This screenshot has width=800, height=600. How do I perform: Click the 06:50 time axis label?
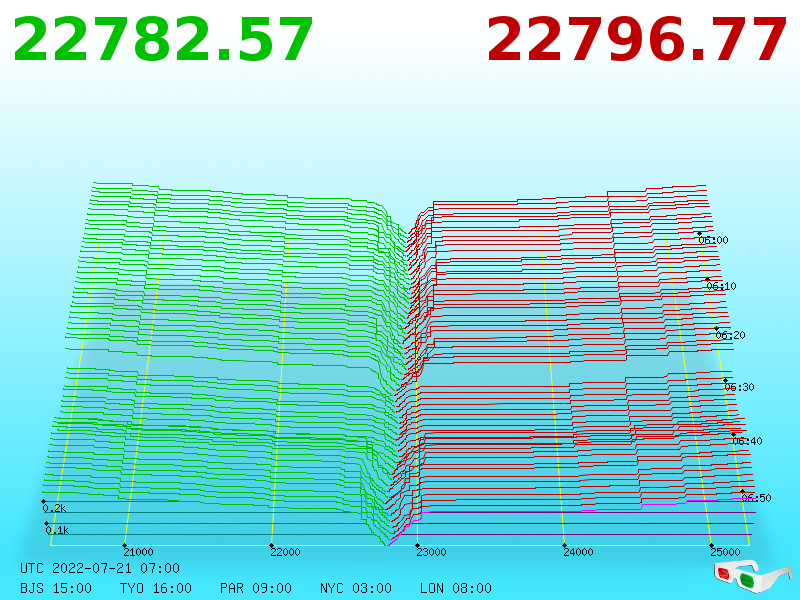pyautogui.click(x=756, y=498)
